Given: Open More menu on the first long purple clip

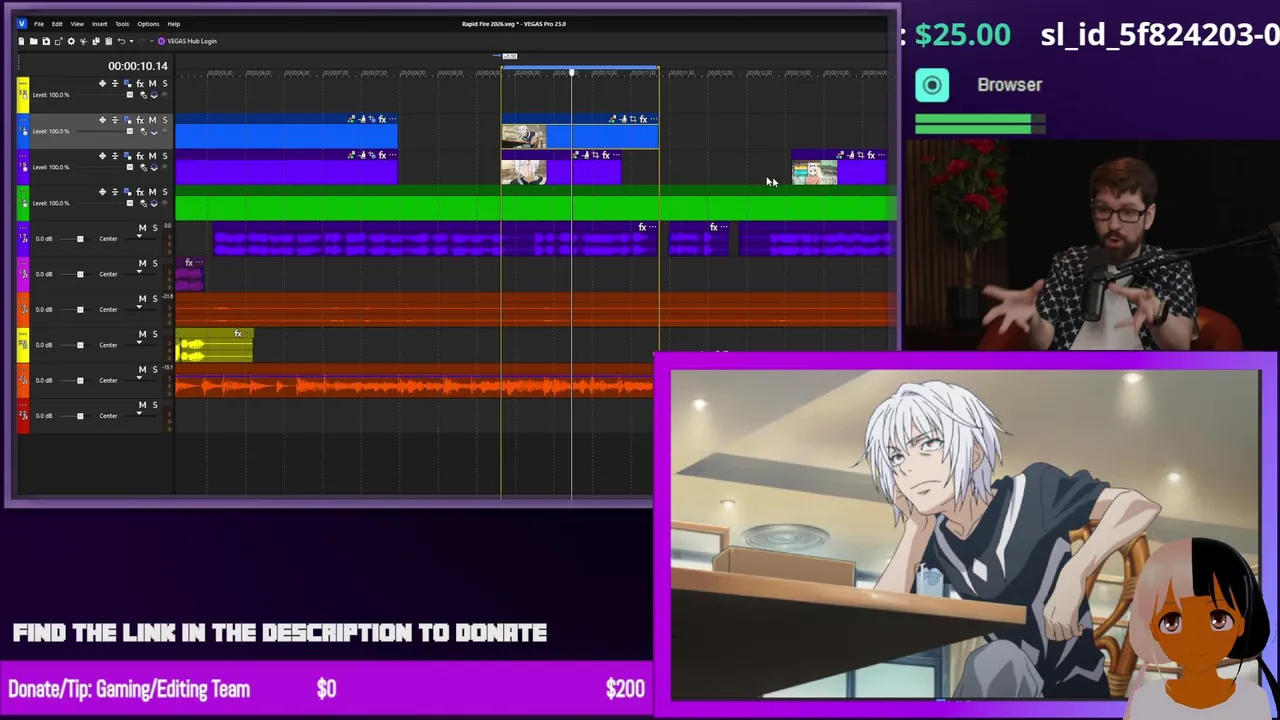Looking at the screenshot, I should (x=392, y=155).
